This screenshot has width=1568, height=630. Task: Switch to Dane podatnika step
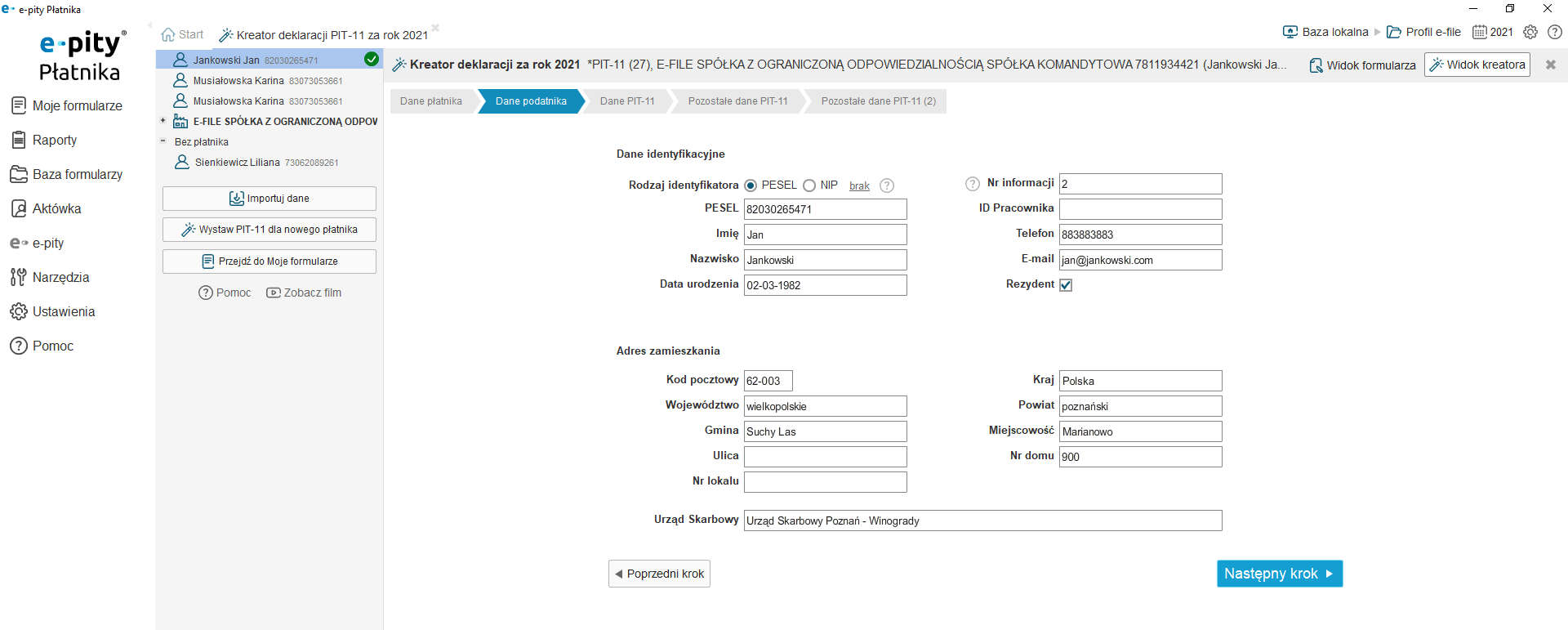(x=531, y=101)
